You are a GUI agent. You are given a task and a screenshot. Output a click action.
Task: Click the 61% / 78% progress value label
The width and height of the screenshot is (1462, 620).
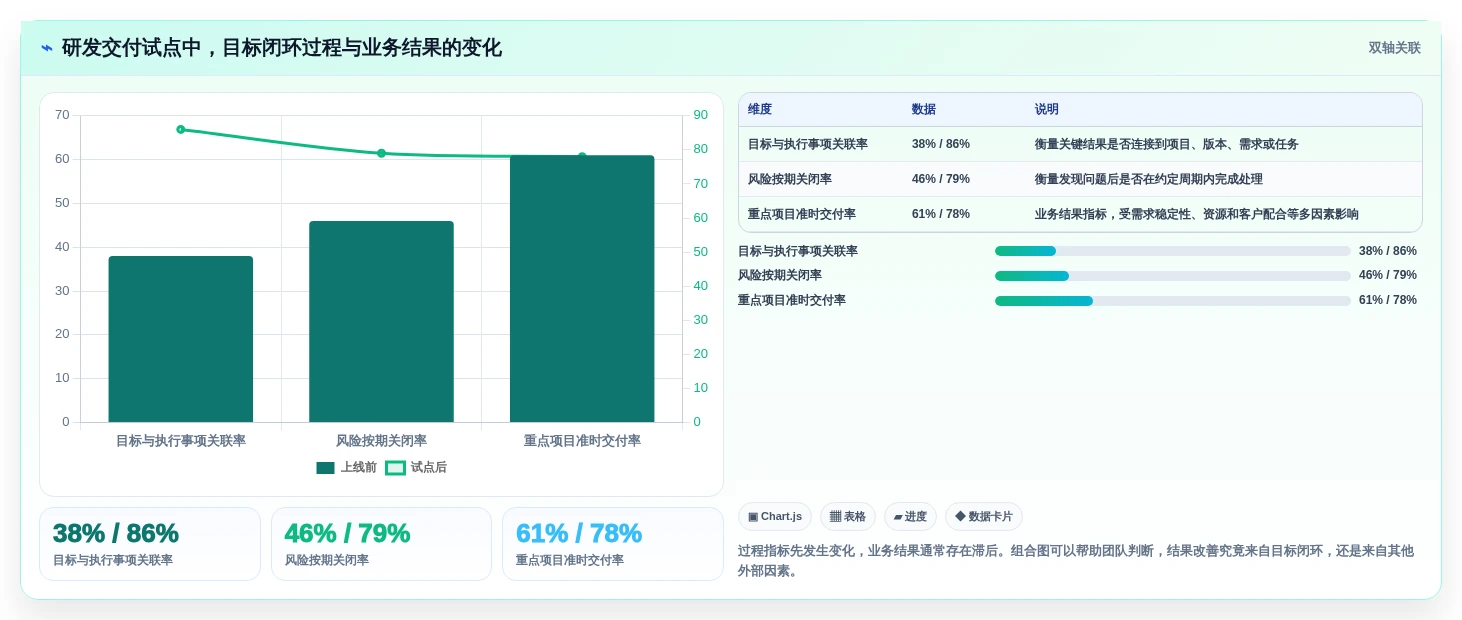pyautogui.click(x=1388, y=300)
